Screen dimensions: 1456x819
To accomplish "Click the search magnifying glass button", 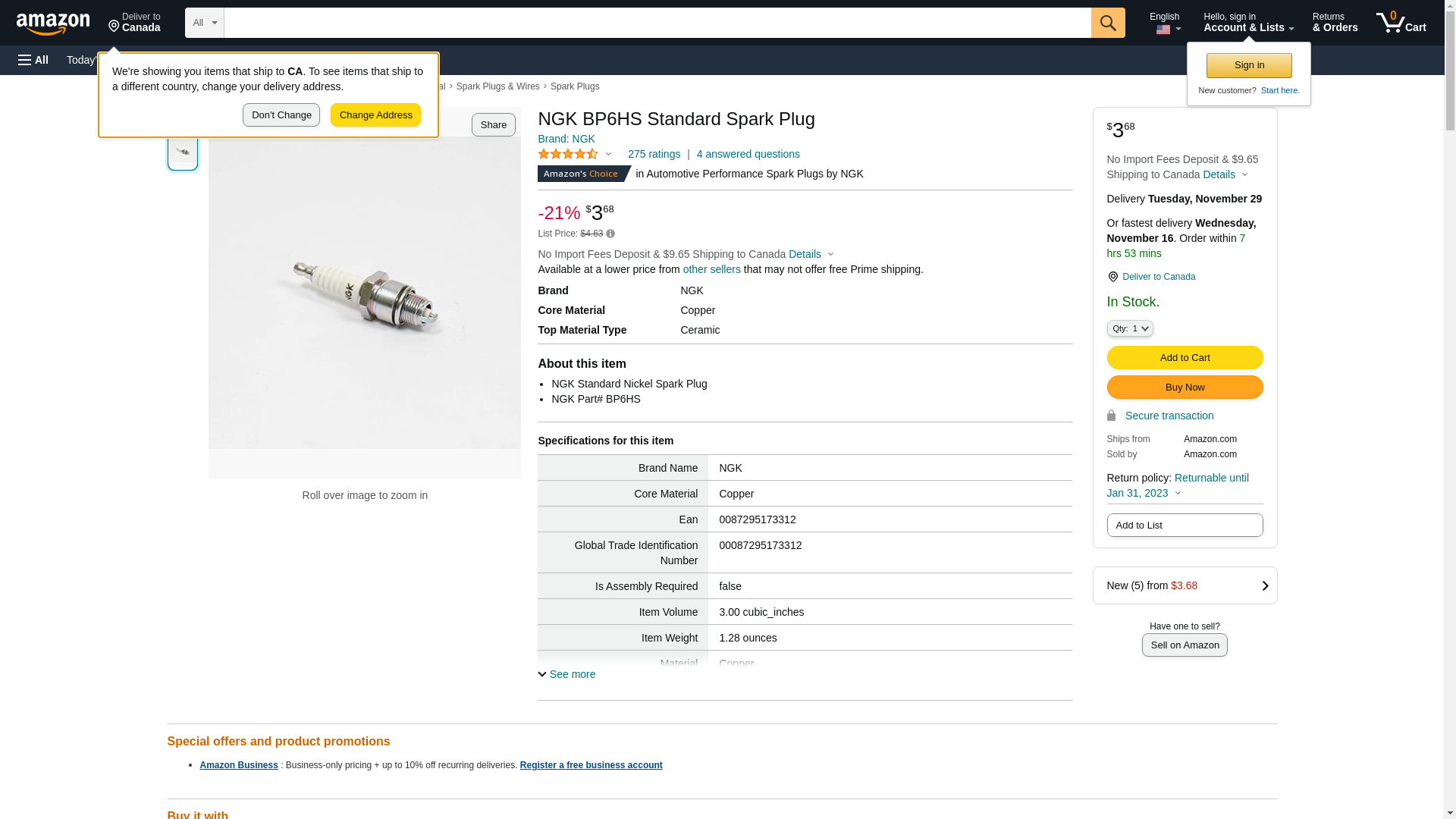I will pyautogui.click(x=1108, y=23).
